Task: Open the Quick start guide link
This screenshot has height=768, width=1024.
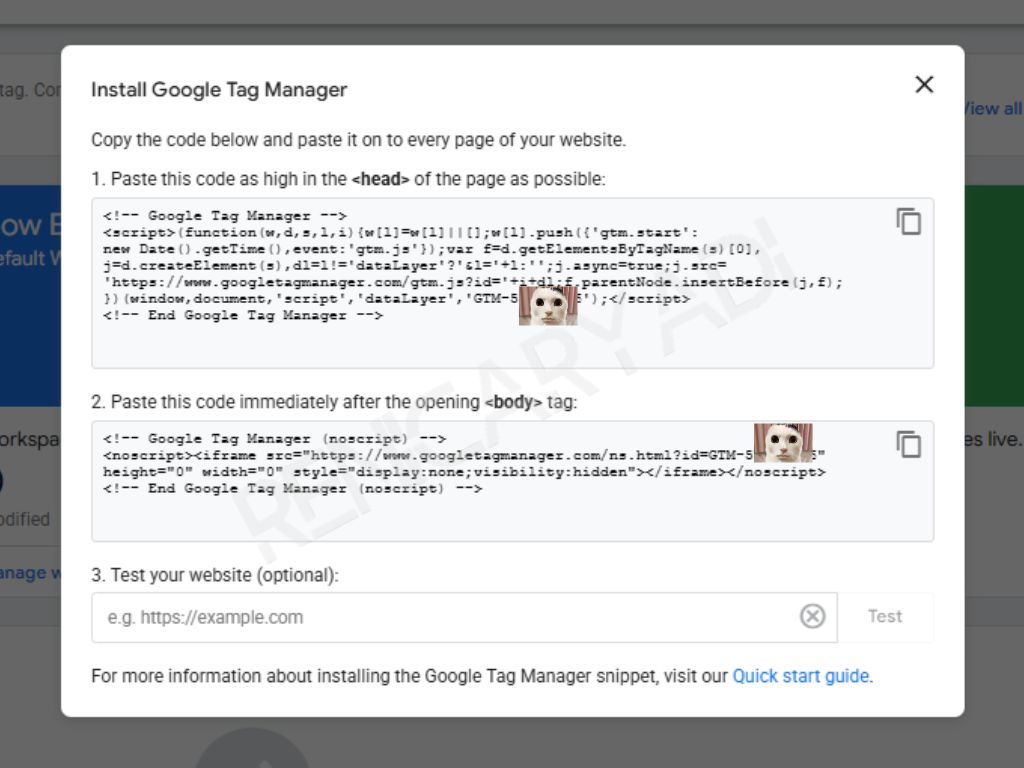Action: 801,676
